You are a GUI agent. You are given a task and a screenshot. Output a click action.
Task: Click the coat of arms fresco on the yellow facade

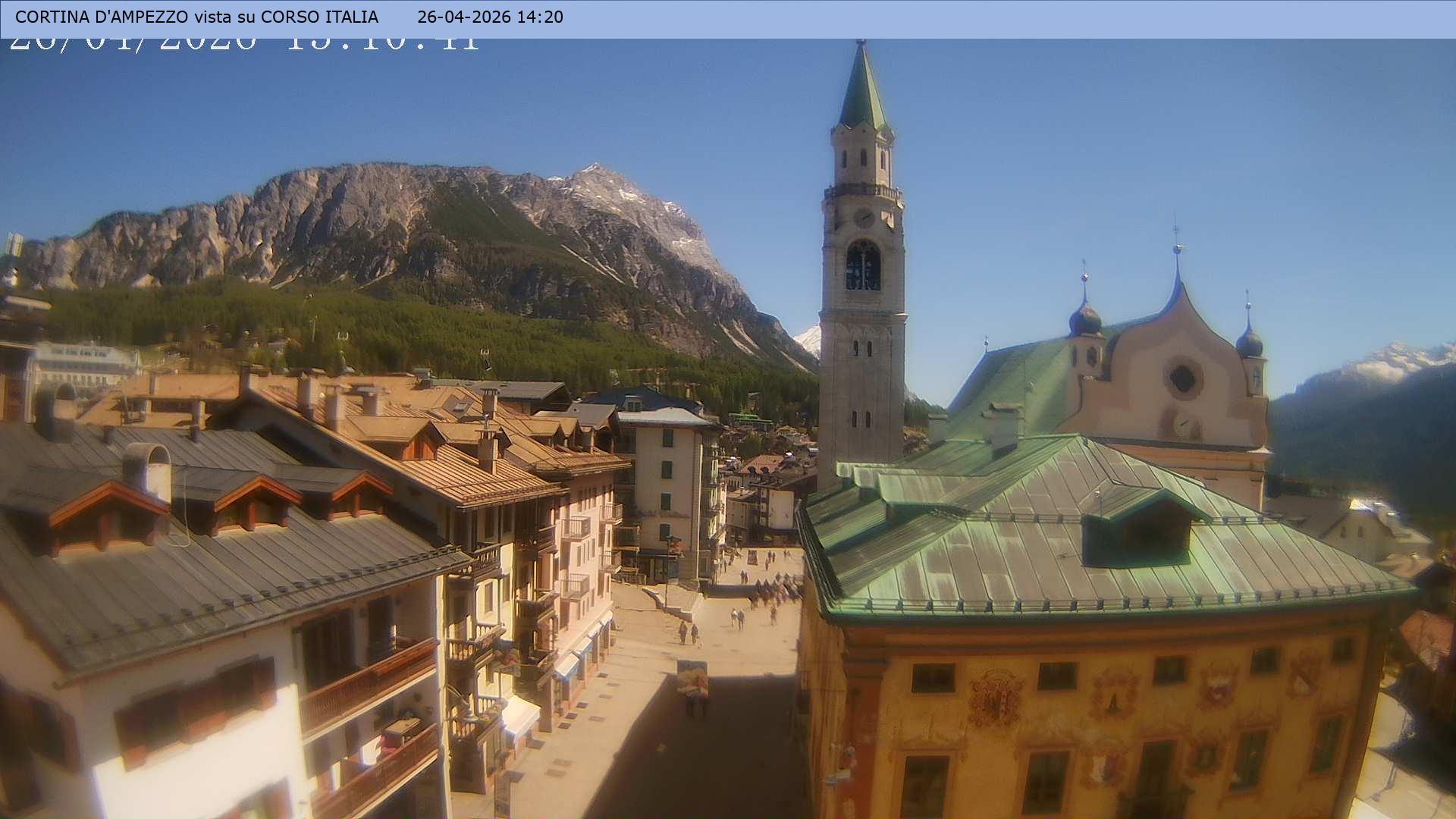point(995,698)
